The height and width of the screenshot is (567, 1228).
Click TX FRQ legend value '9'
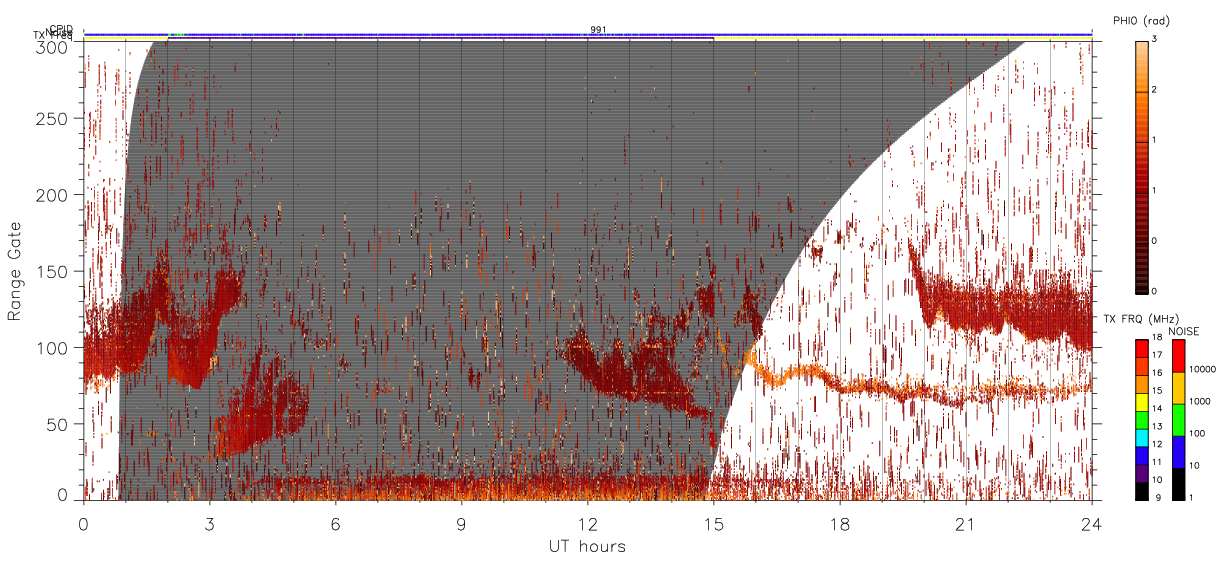(1159, 498)
